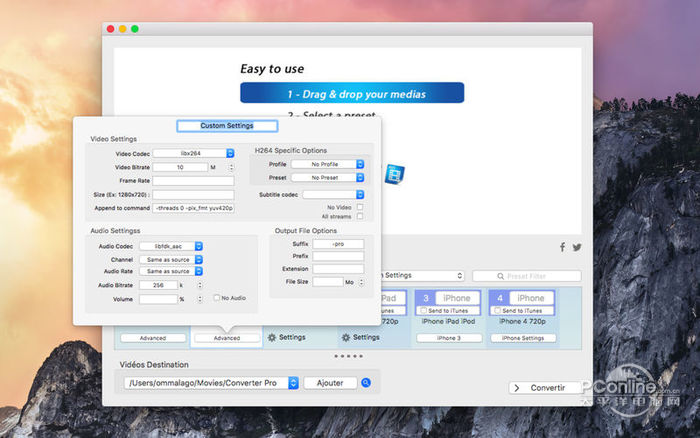Select the Custom Settings title field
Image resolution: width=700 pixels, height=438 pixels.
tap(227, 126)
